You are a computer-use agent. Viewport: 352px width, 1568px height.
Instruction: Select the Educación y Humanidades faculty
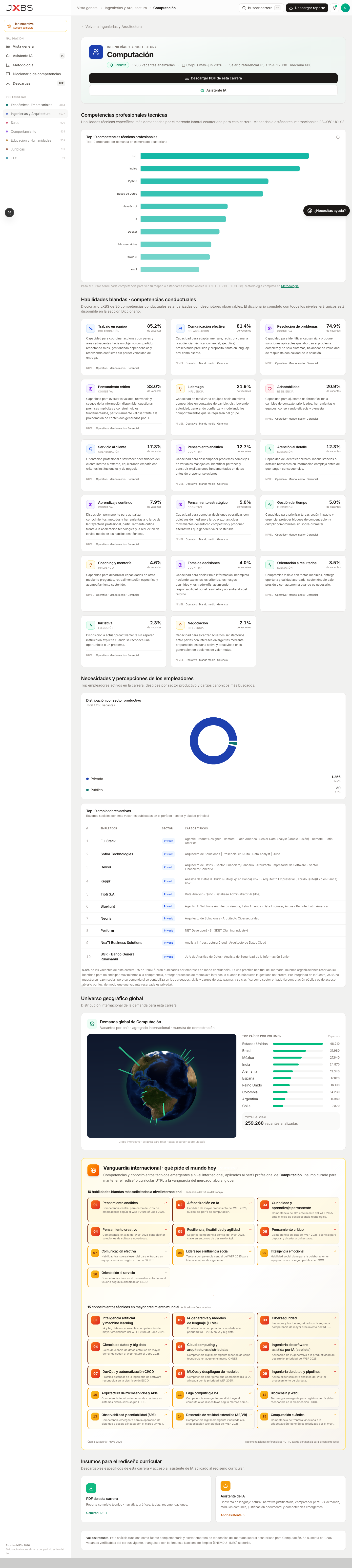[x=35, y=141]
